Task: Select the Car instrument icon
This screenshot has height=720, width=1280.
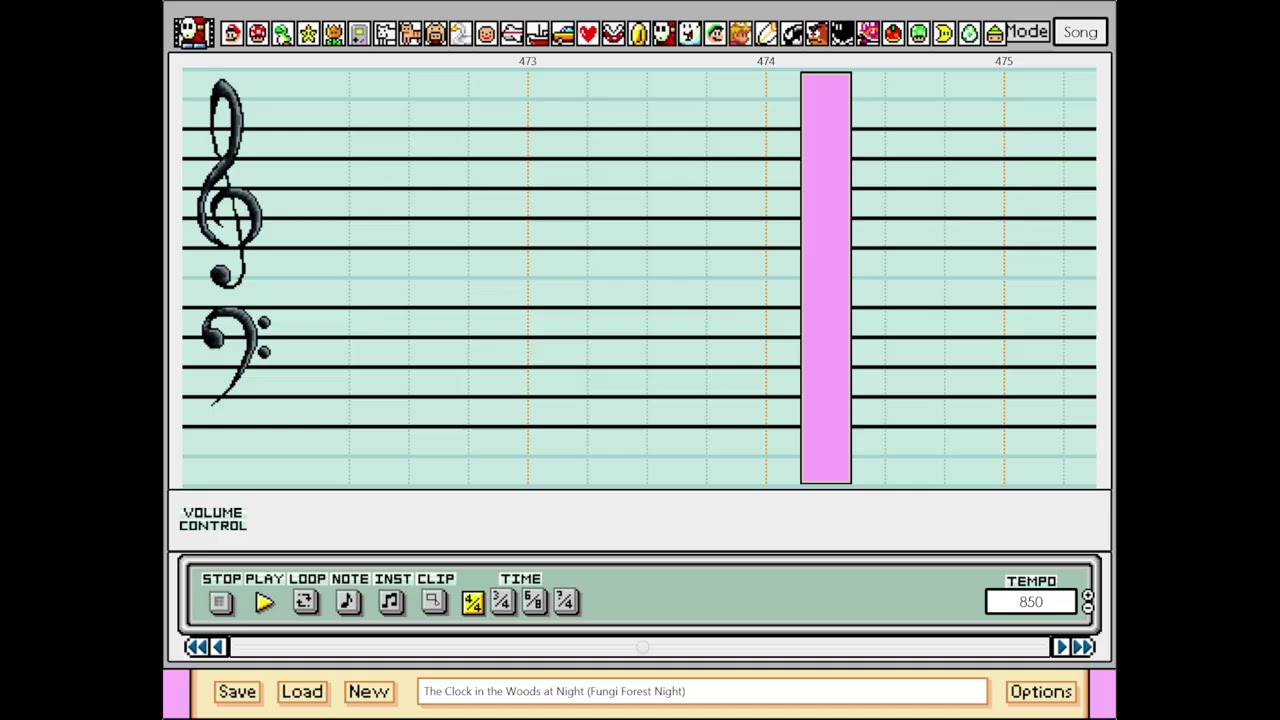Action: click(x=562, y=33)
